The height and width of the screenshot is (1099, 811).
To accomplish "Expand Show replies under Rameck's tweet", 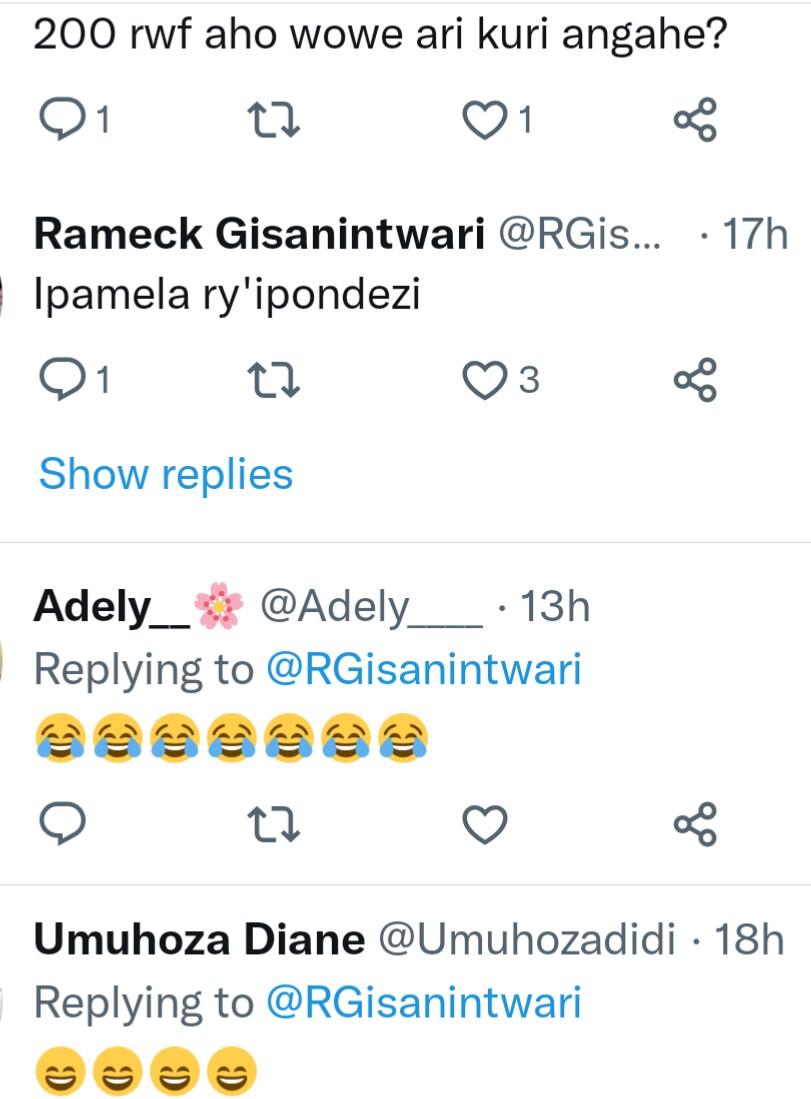I will 166,474.
